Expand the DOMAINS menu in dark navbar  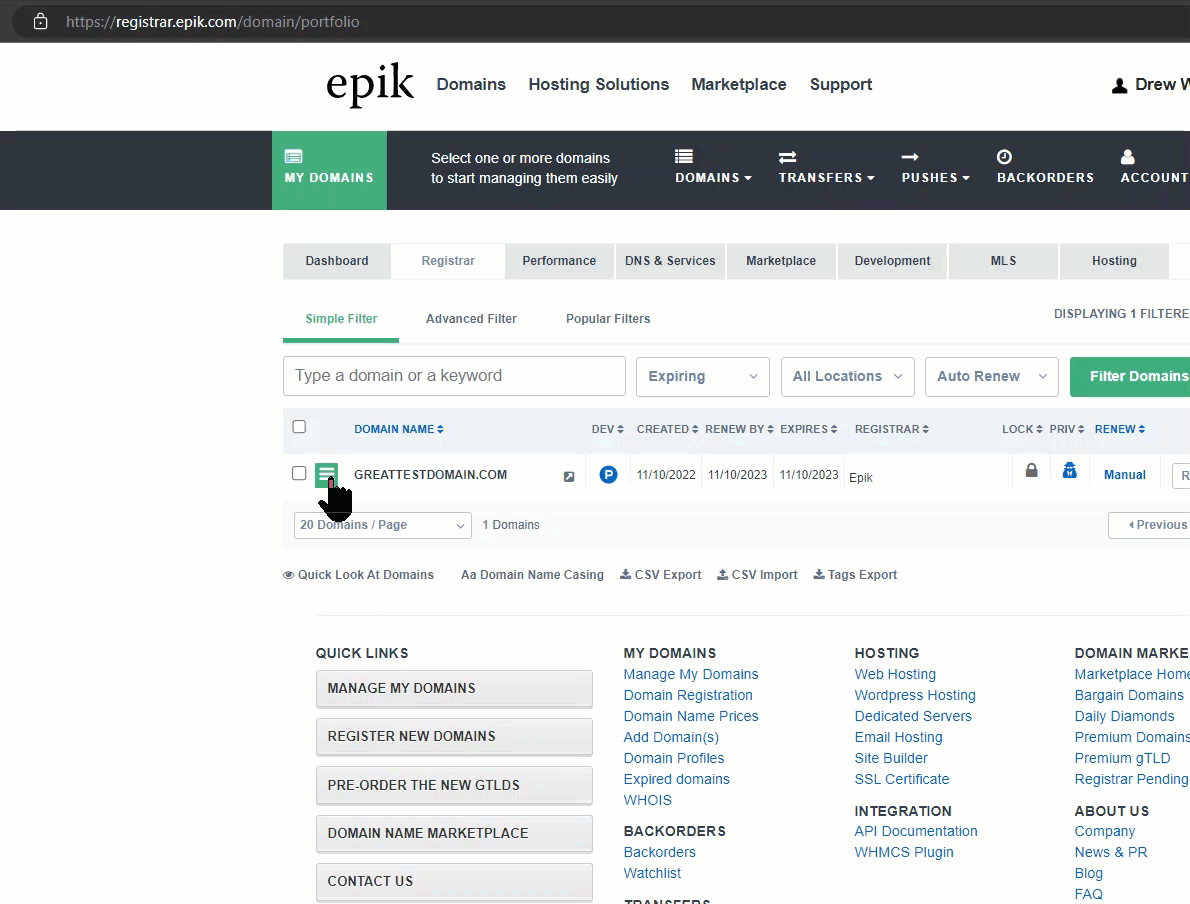point(713,168)
